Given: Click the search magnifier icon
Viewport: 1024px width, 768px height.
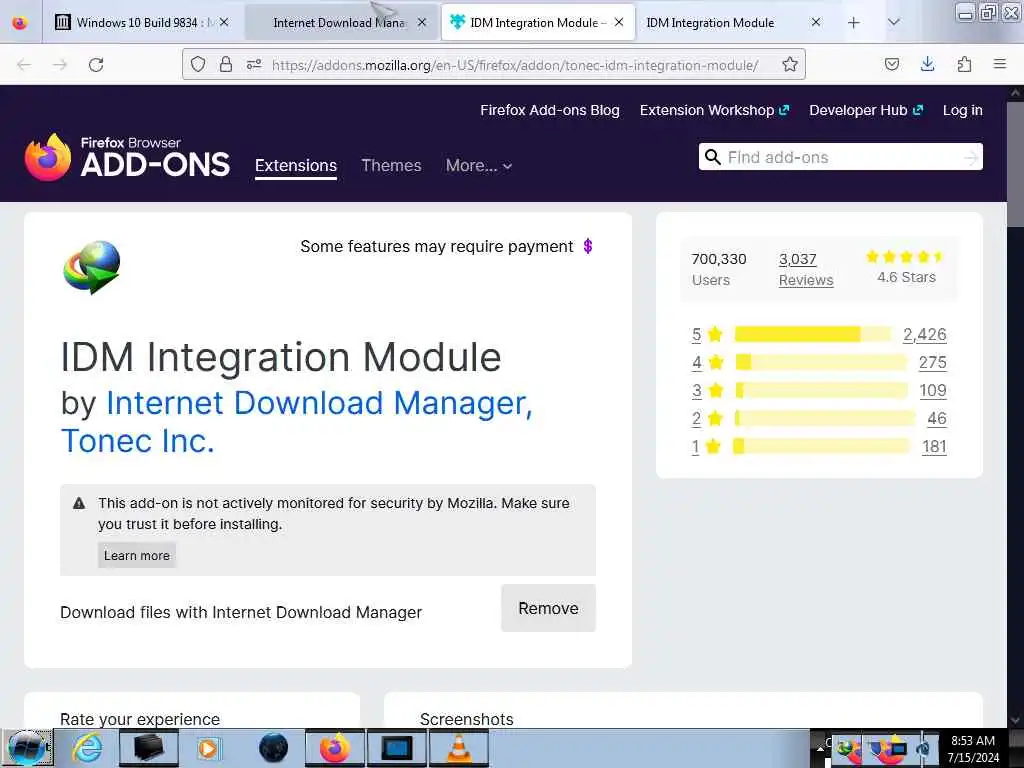Looking at the screenshot, I should (x=712, y=157).
